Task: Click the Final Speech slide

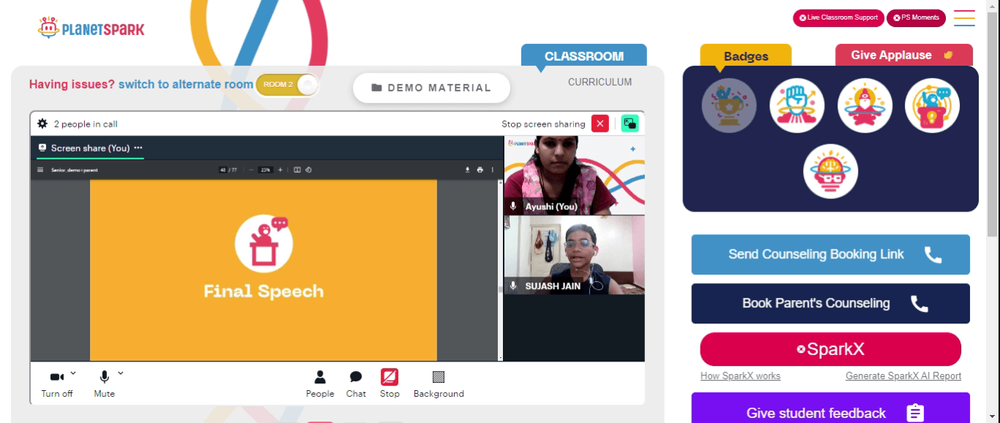Action: coord(263,271)
